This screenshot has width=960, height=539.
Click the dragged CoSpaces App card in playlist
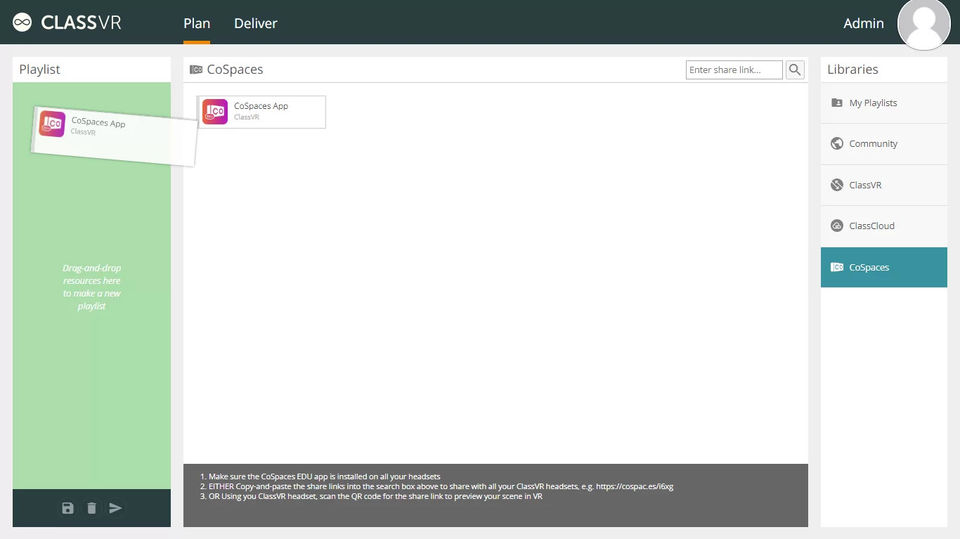(x=114, y=135)
